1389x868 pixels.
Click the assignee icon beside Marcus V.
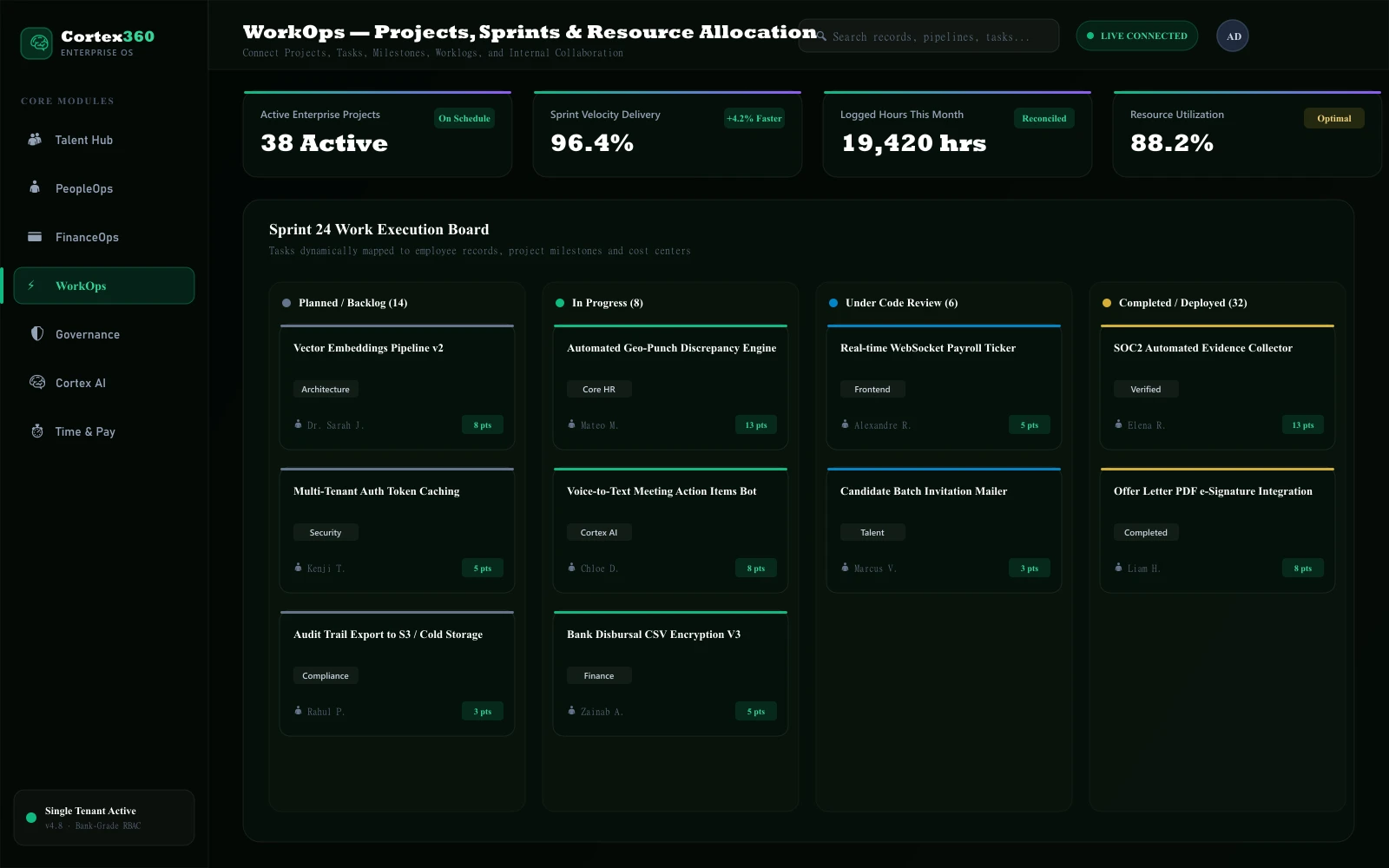(846, 568)
